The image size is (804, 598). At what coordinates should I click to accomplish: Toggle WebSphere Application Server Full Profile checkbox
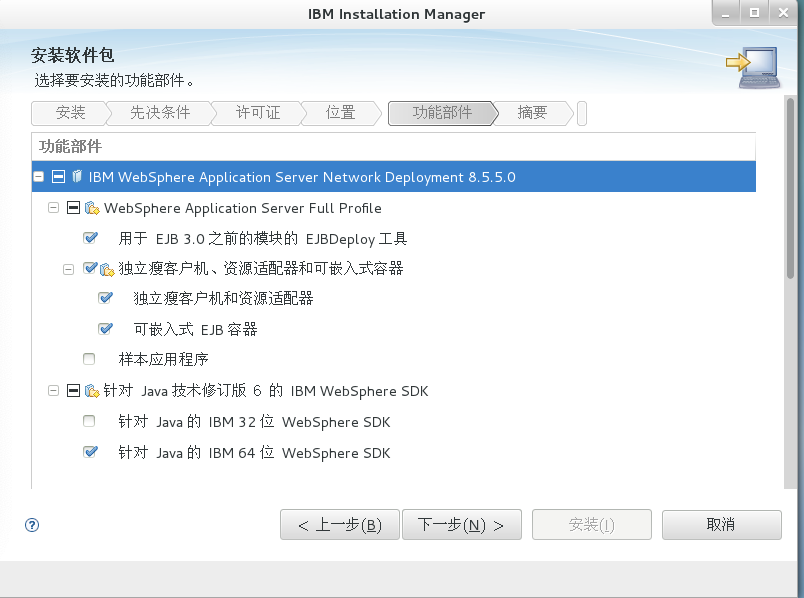click(73, 207)
